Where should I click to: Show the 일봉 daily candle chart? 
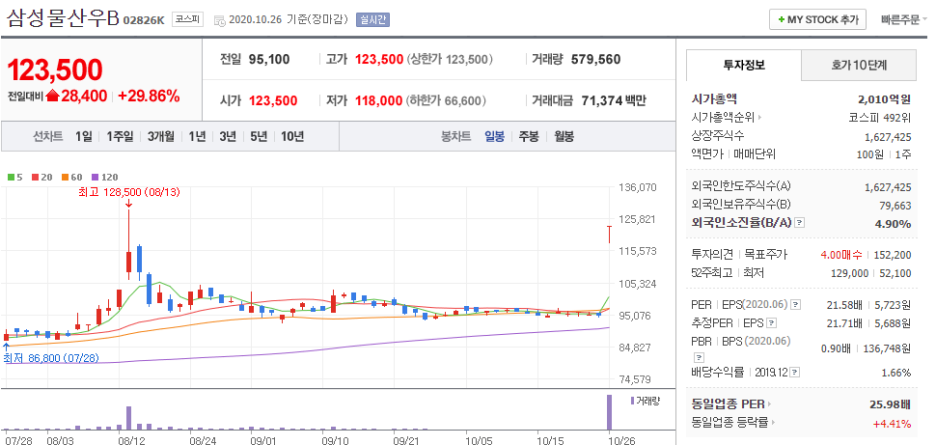tap(494, 137)
